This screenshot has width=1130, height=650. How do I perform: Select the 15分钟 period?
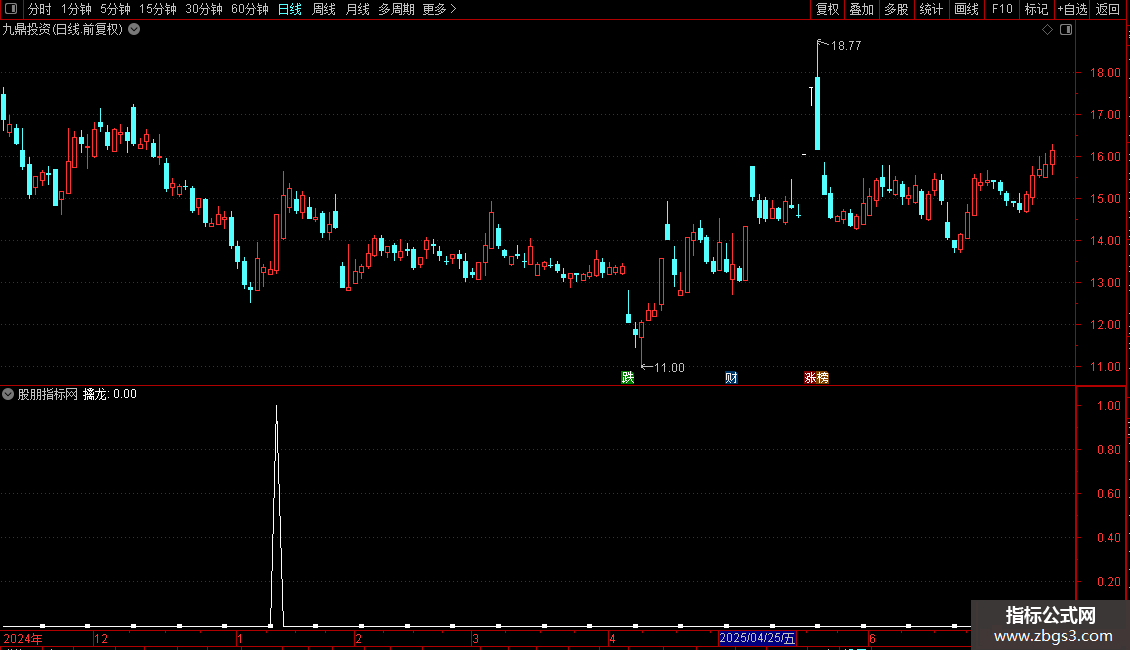click(x=157, y=9)
